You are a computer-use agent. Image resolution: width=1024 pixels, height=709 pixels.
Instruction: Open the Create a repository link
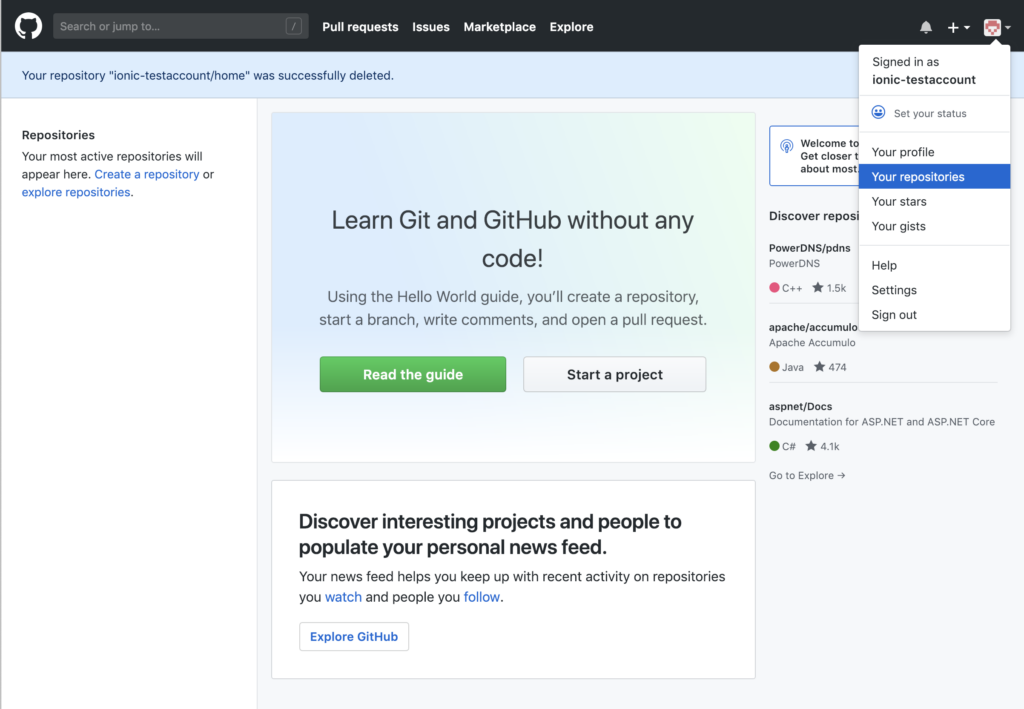[146, 174]
